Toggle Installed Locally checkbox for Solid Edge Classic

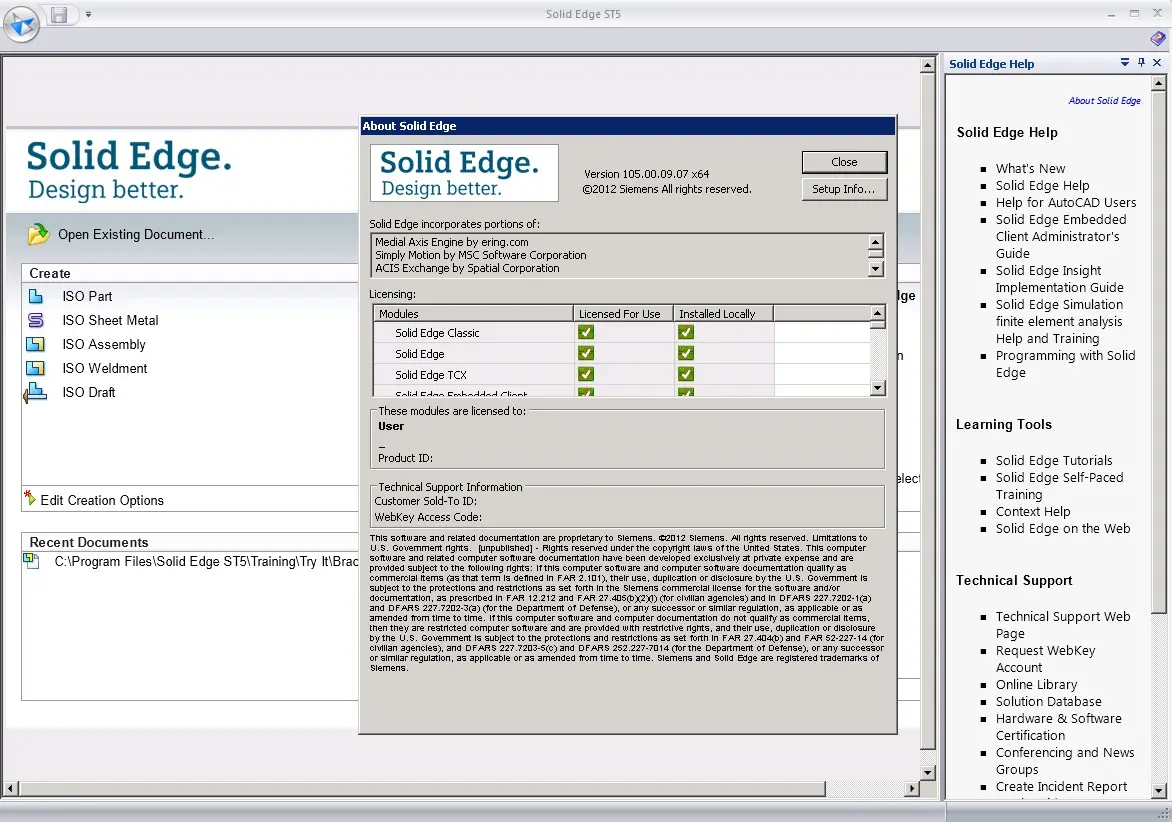pos(686,333)
